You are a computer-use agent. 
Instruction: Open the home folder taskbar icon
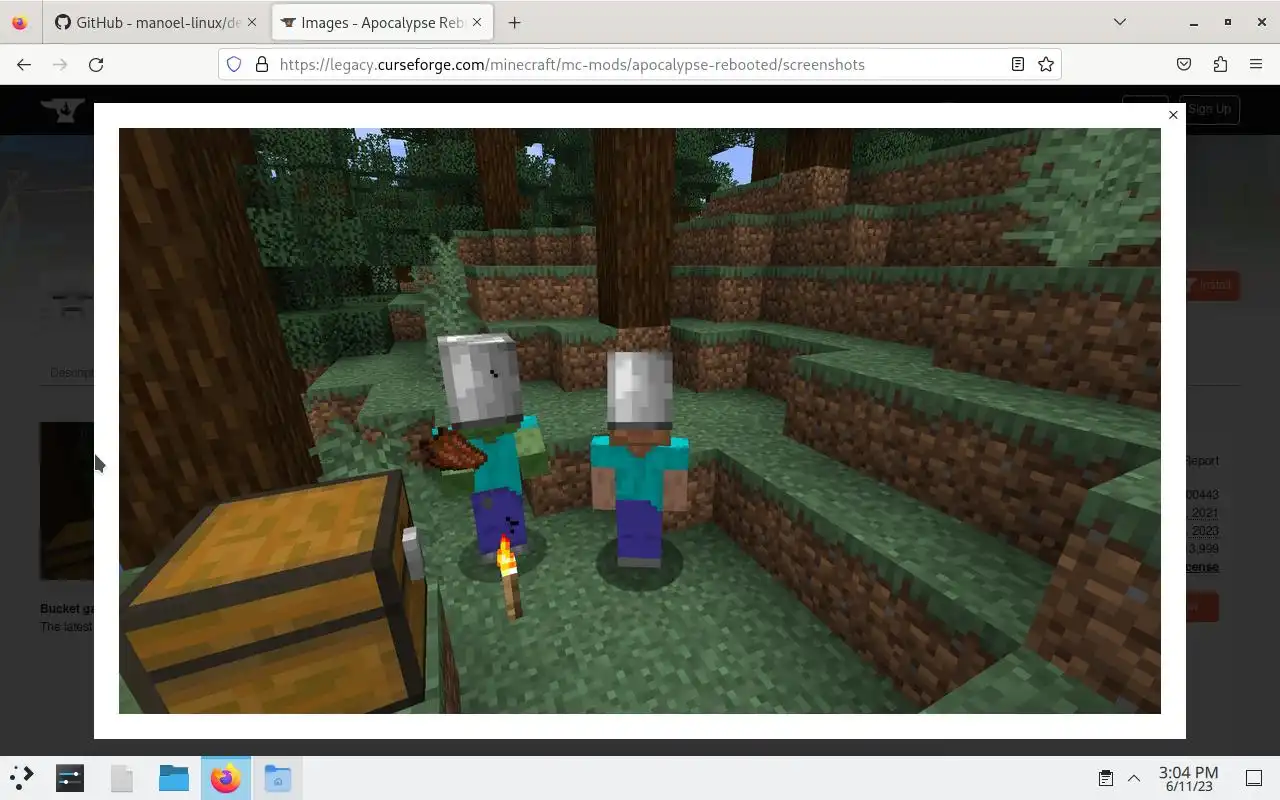(x=278, y=777)
